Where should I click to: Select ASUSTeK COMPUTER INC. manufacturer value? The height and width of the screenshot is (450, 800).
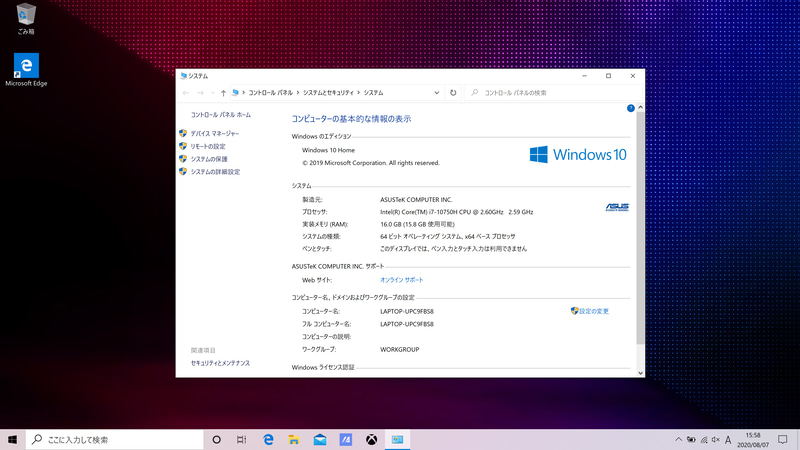(x=416, y=200)
